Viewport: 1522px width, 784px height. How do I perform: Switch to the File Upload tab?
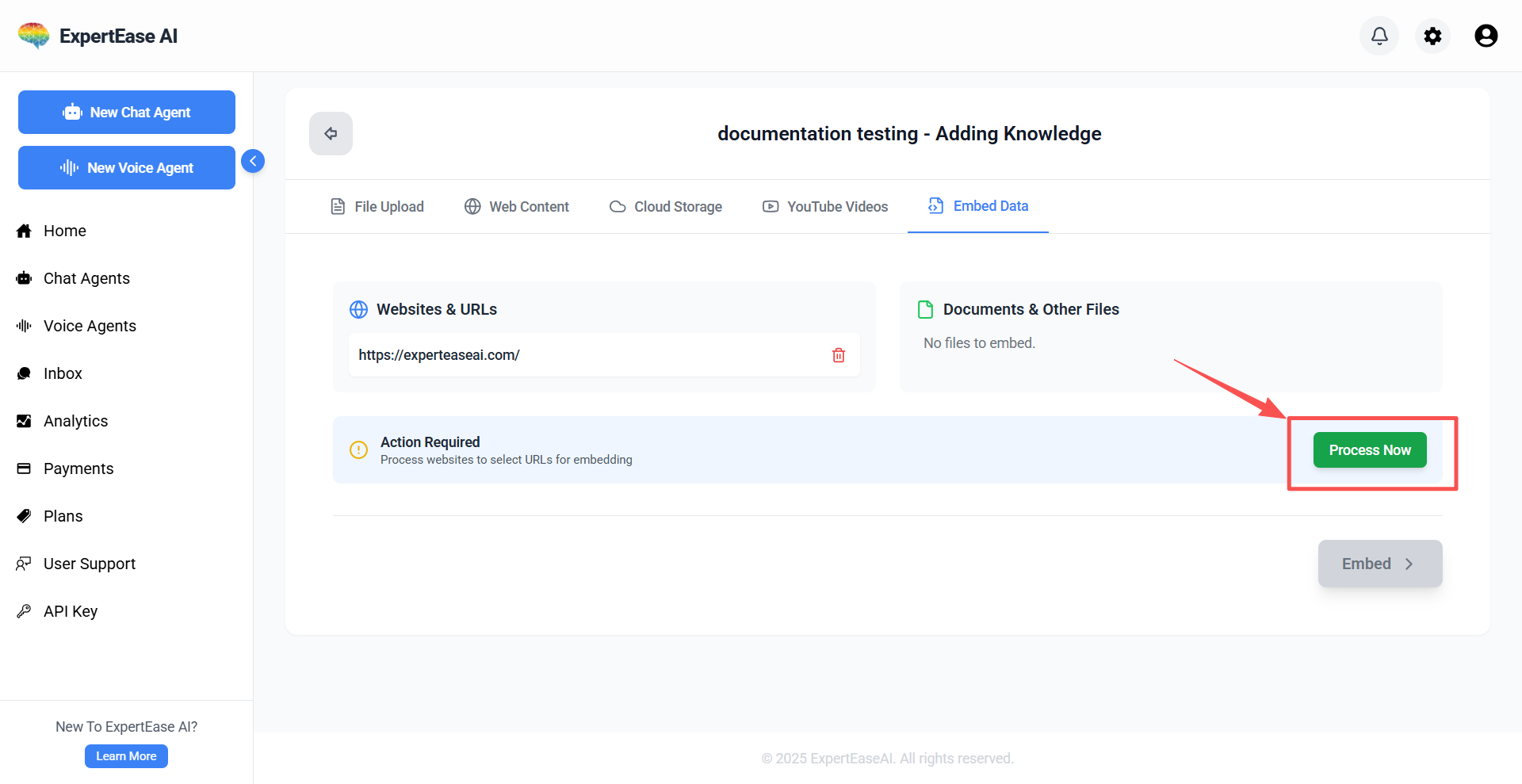click(377, 207)
